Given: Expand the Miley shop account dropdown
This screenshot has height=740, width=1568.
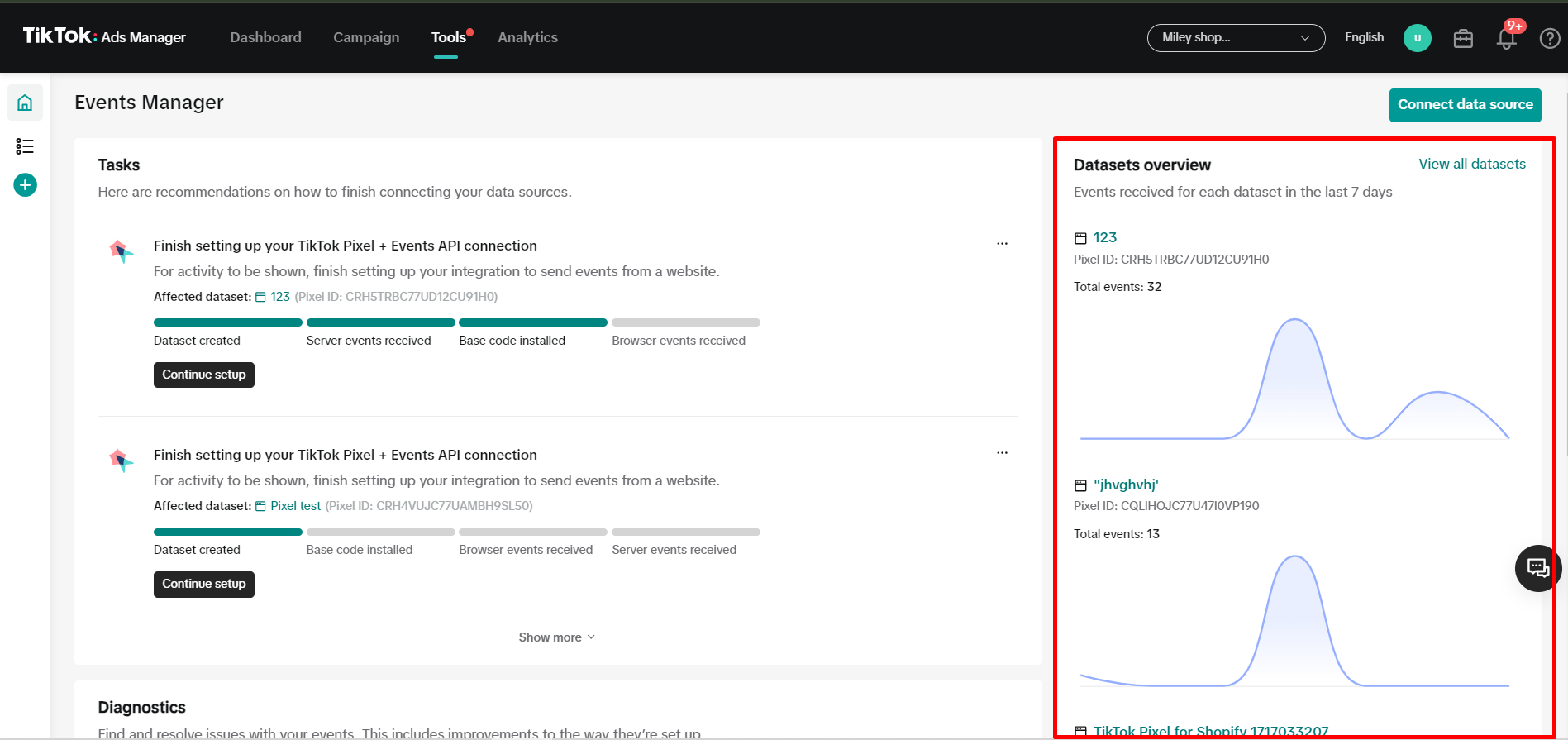Looking at the screenshot, I should (1235, 38).
